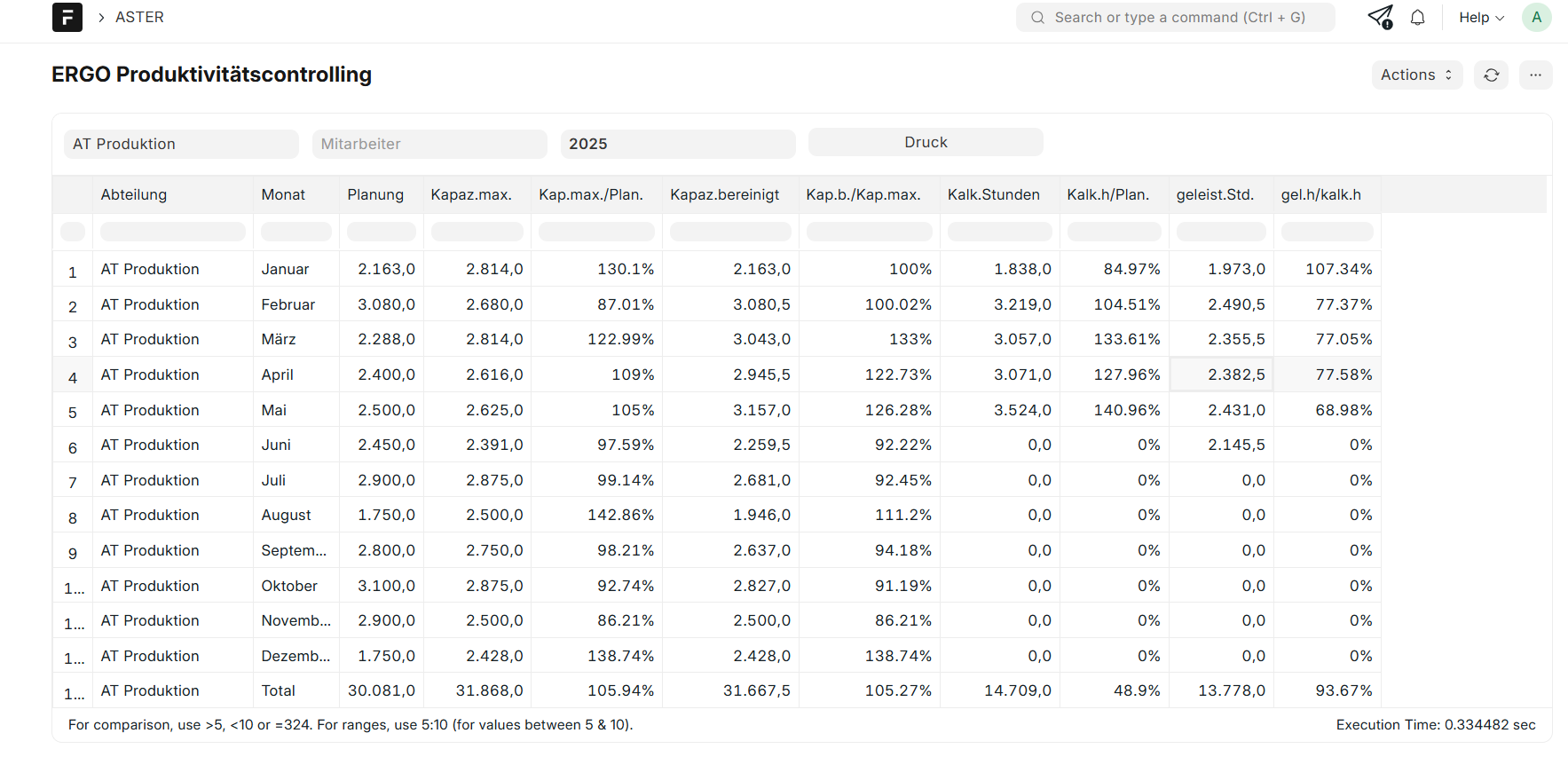The width and height of the screenshot is (1568, 757).
Task: Click the Monat column filter box
Action: pyautogui.click(x=295, y=232)
